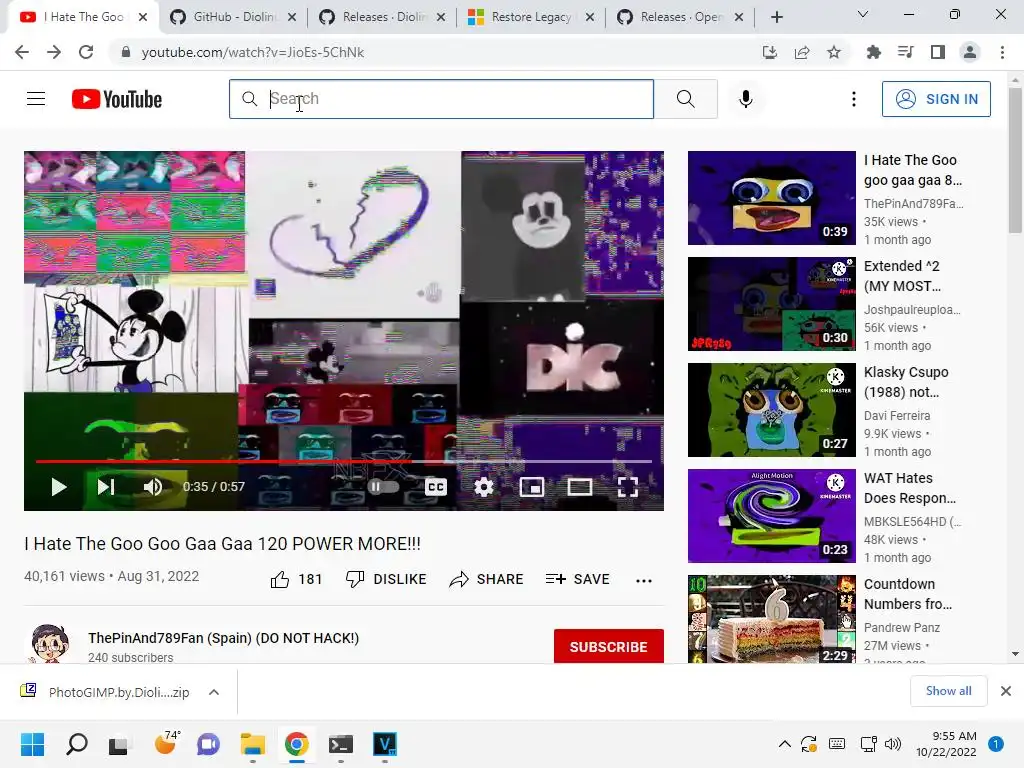Open the terminal app in the taskbar
Screen dimensions: 1024x768
pos(340,744)
